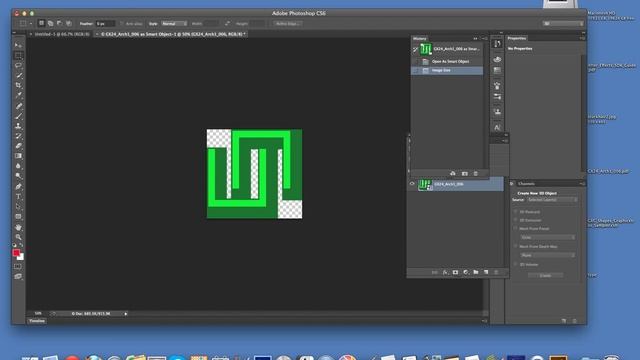Open Mesh From Preset dropdown
This screenshot has height=360, width=640.
pyautogui.click(x=547, y=237)
